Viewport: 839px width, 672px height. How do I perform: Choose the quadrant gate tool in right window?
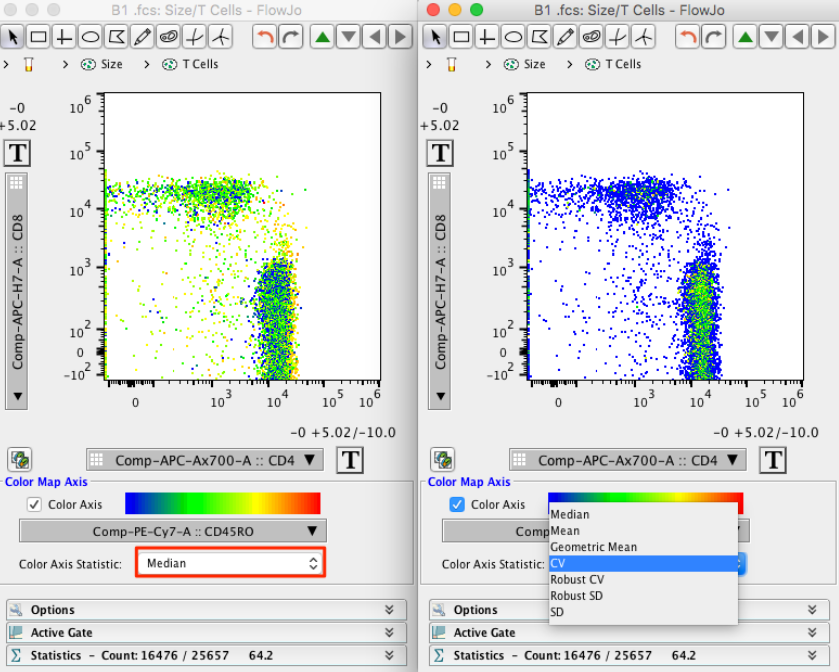[x=487, y=37]
